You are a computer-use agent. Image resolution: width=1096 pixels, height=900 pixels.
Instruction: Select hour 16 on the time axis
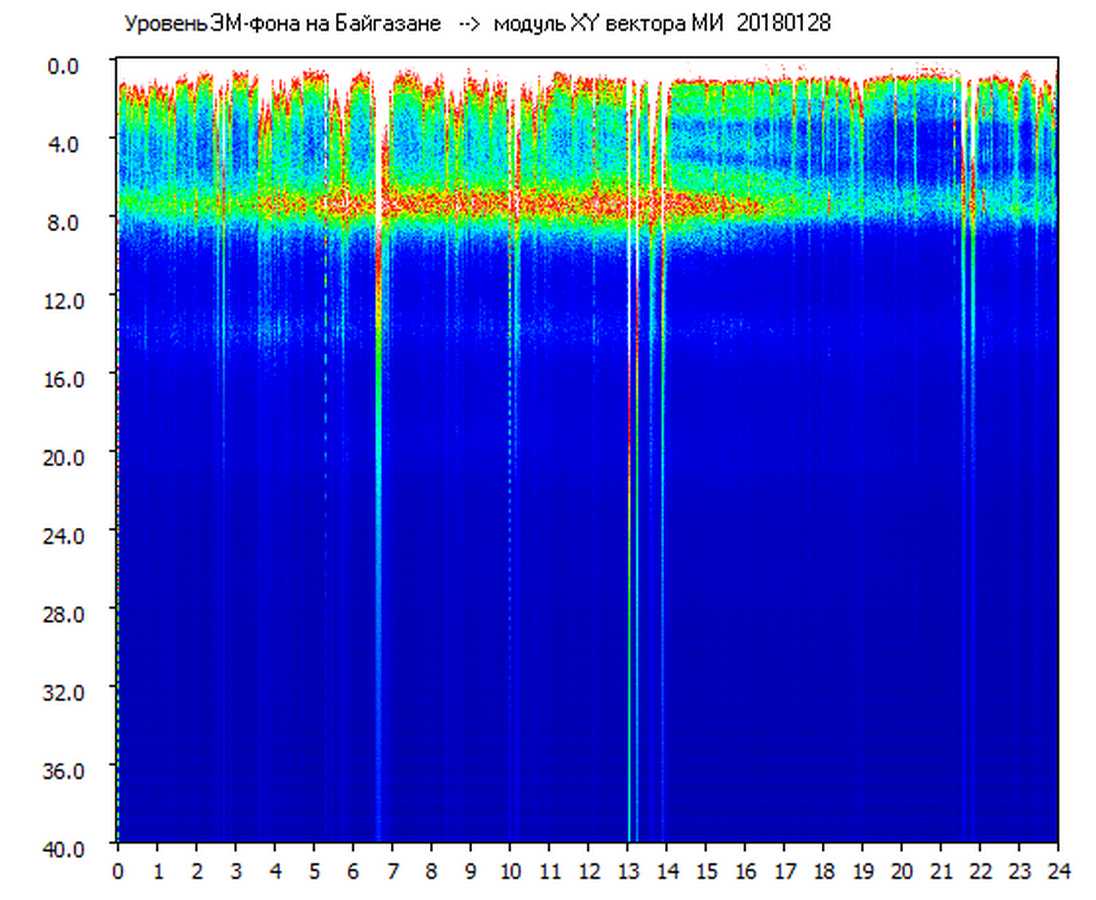[x=745, y=871]
